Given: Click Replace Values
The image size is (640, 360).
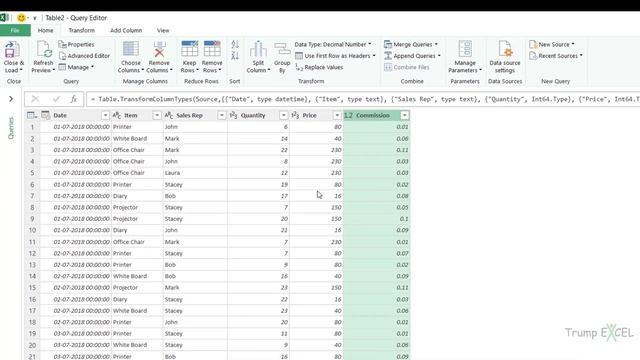Looking at the screenshot, I should point(319,67).
